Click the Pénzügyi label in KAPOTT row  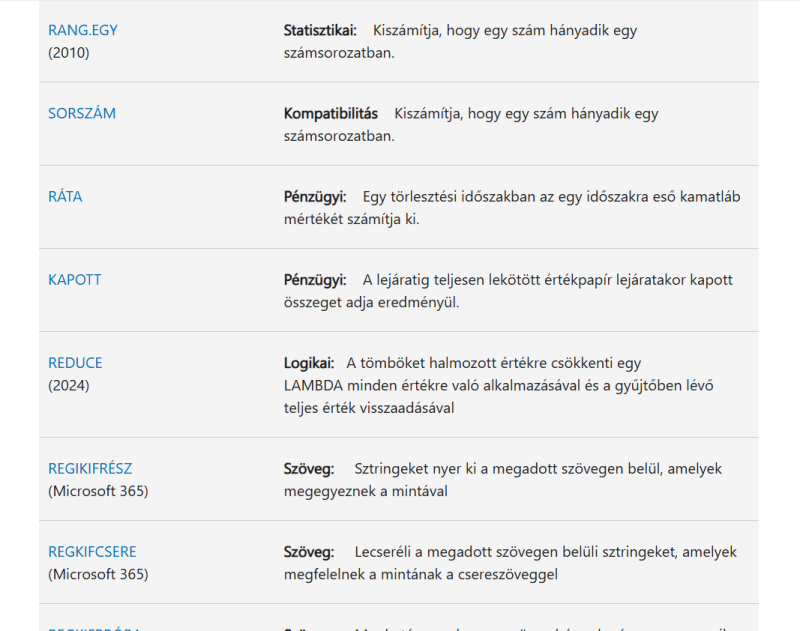tap(315, 280)
